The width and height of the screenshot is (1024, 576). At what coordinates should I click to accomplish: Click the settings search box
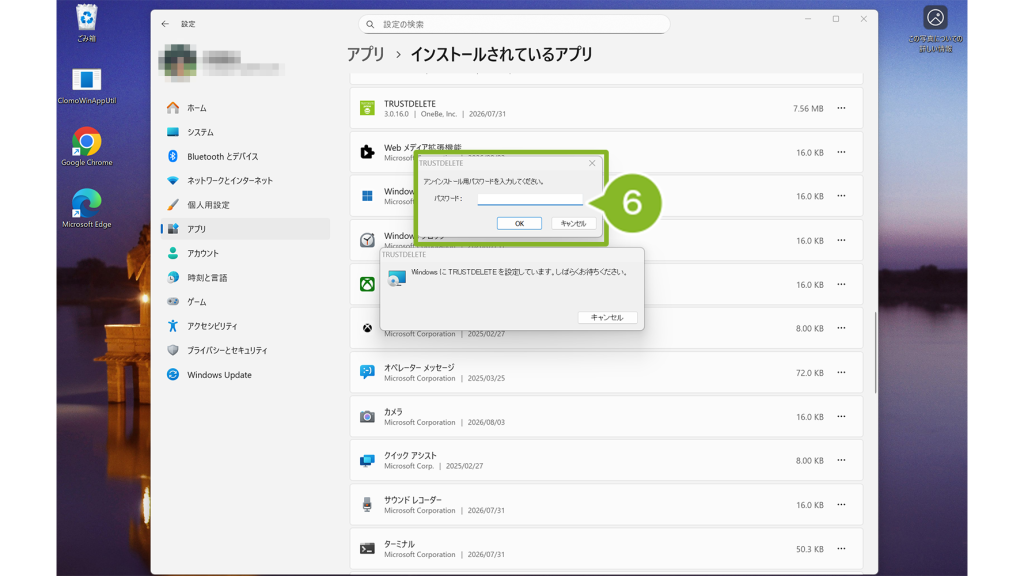[x=514, y=24]
